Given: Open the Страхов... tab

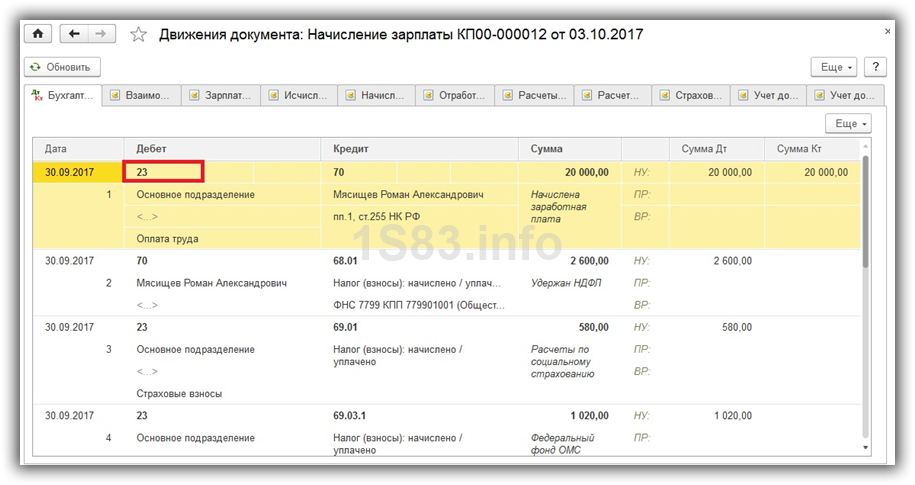Looking at the screenshot, I should tap(690, 96).
